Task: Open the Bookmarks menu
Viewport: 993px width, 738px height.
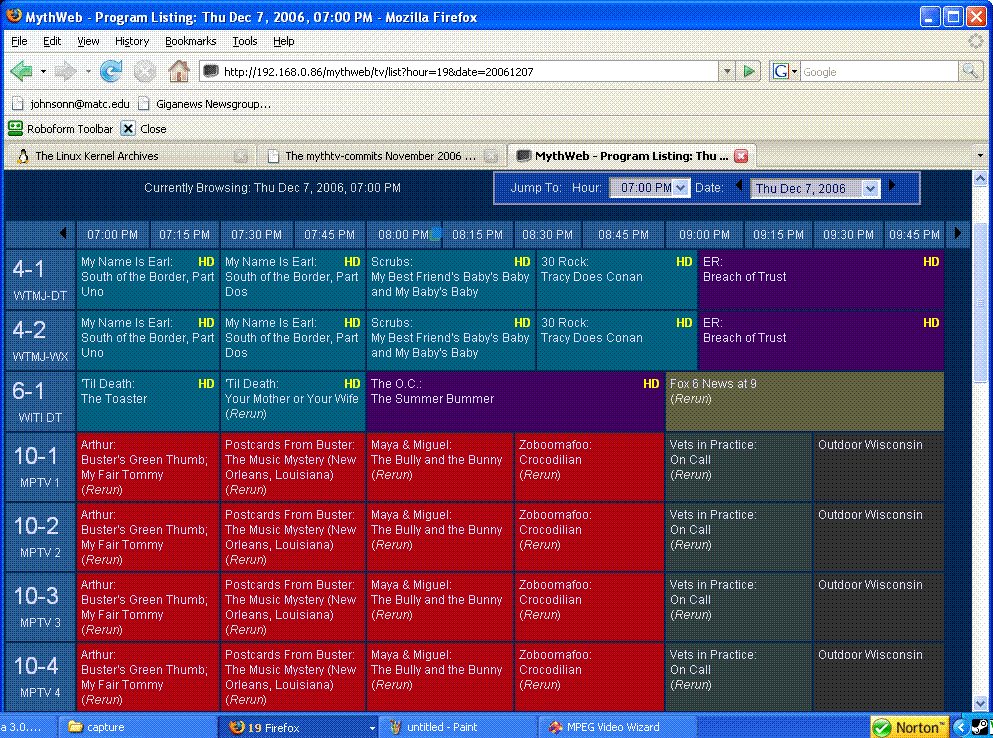Action: tap(190, 41)
